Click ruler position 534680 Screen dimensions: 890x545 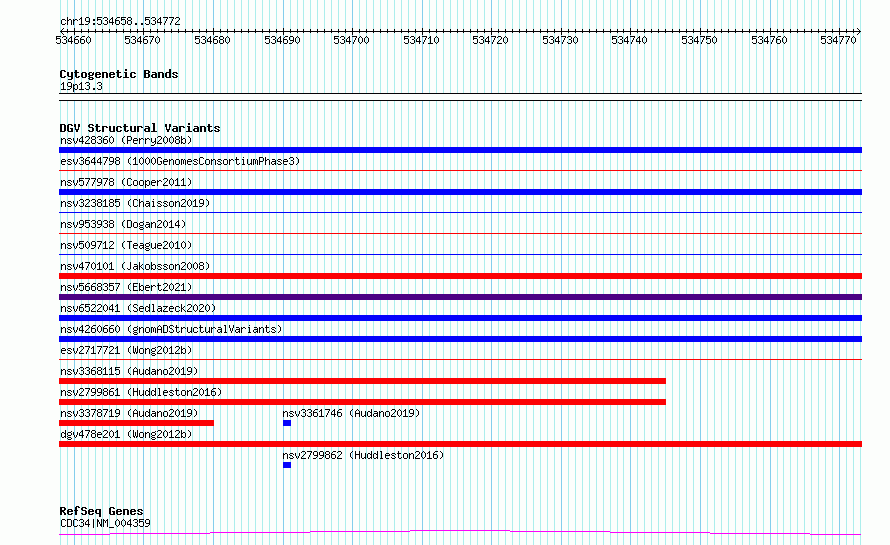(x=212, y=40)
